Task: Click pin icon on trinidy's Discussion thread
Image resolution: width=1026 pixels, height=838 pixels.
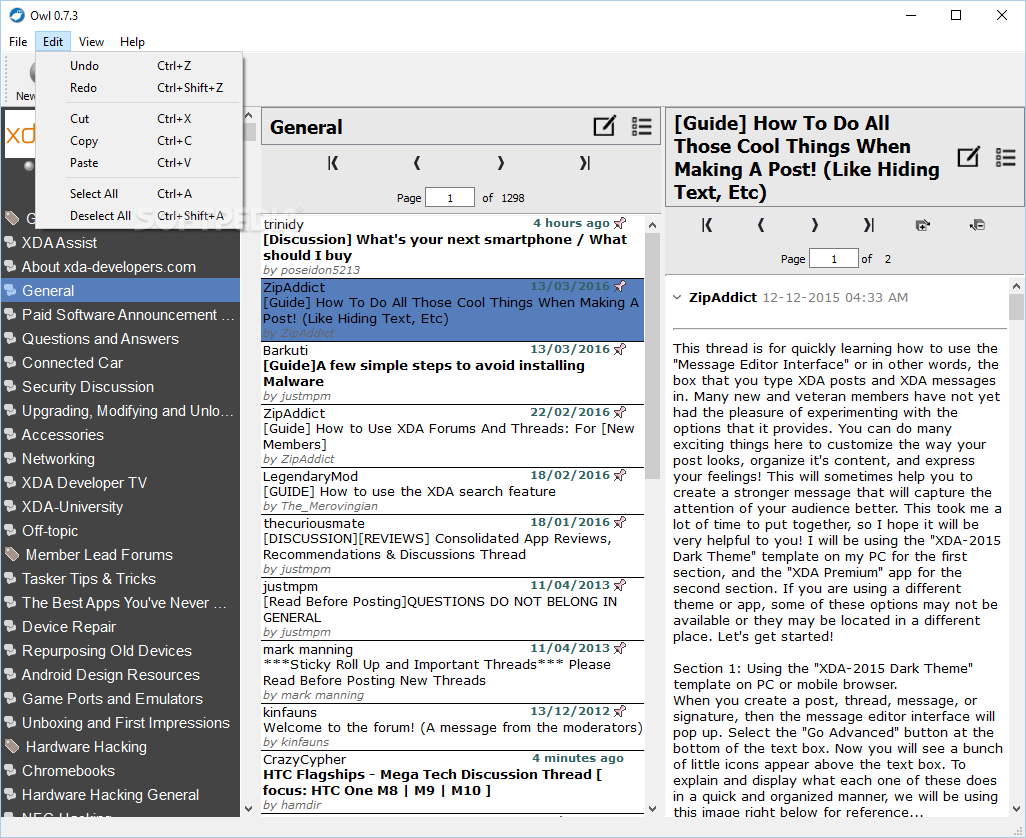Action: [620, 223]
